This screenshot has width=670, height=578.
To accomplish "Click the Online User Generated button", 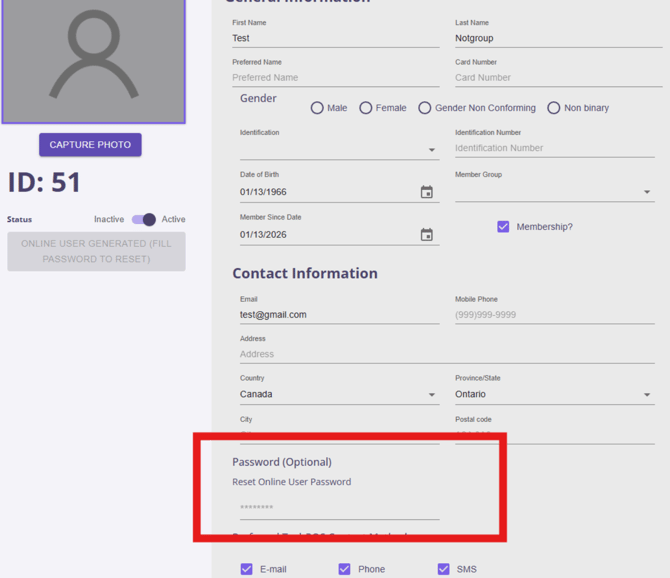I will (96, 251).
